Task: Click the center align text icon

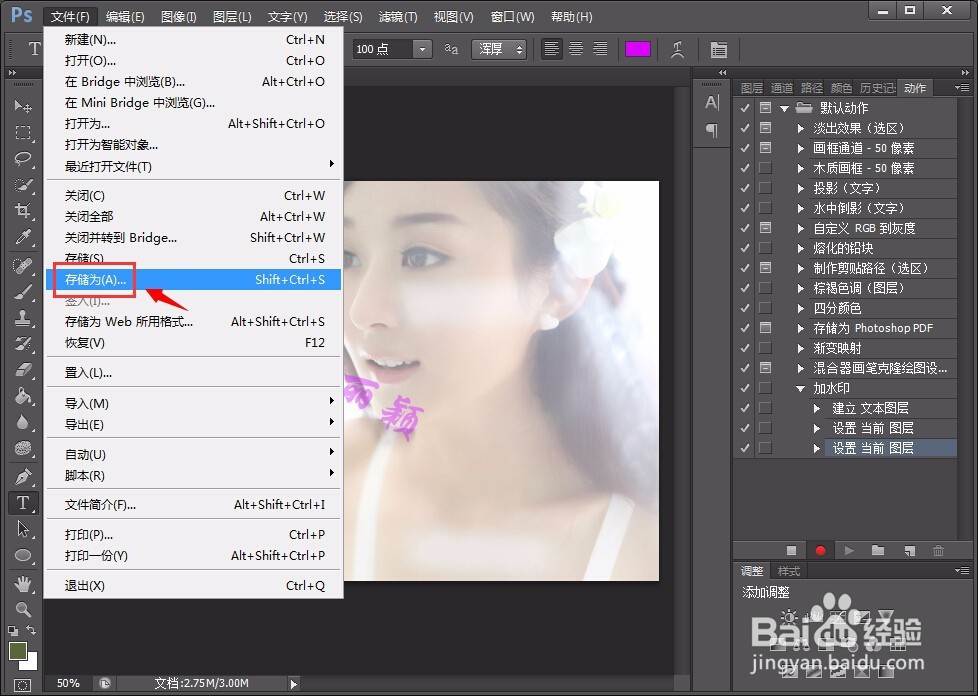Action: click(x=576, y=49)
